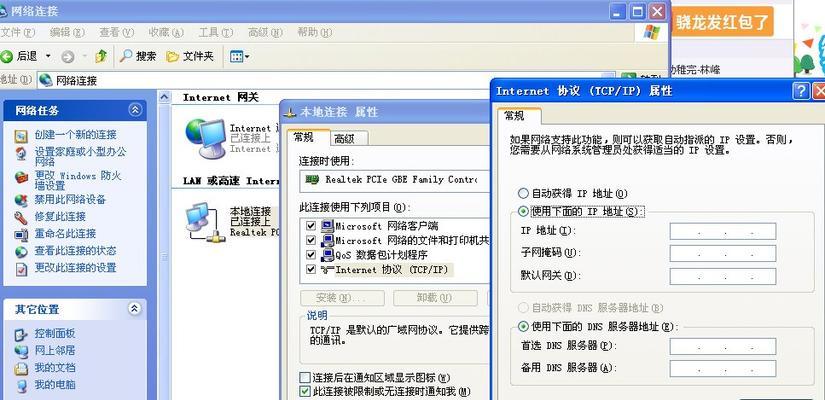Click the firewall settings icon
825x400 pixels.
21,177
